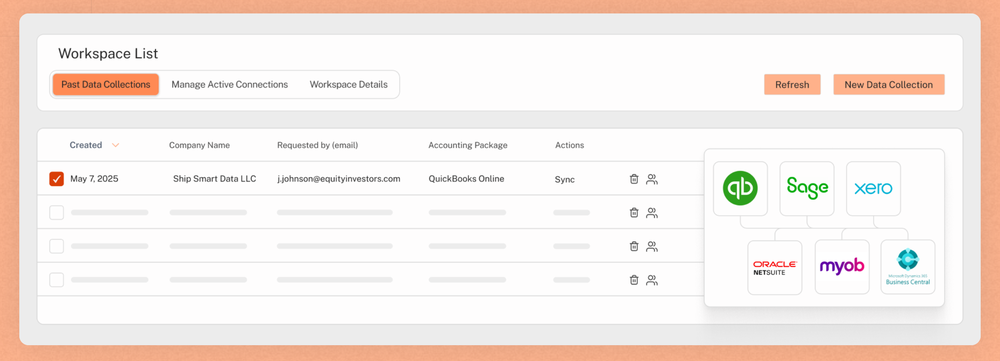Click the Accounting Package column header
The width and height of the screenshot is (1000, 361).
coord(468,145)
